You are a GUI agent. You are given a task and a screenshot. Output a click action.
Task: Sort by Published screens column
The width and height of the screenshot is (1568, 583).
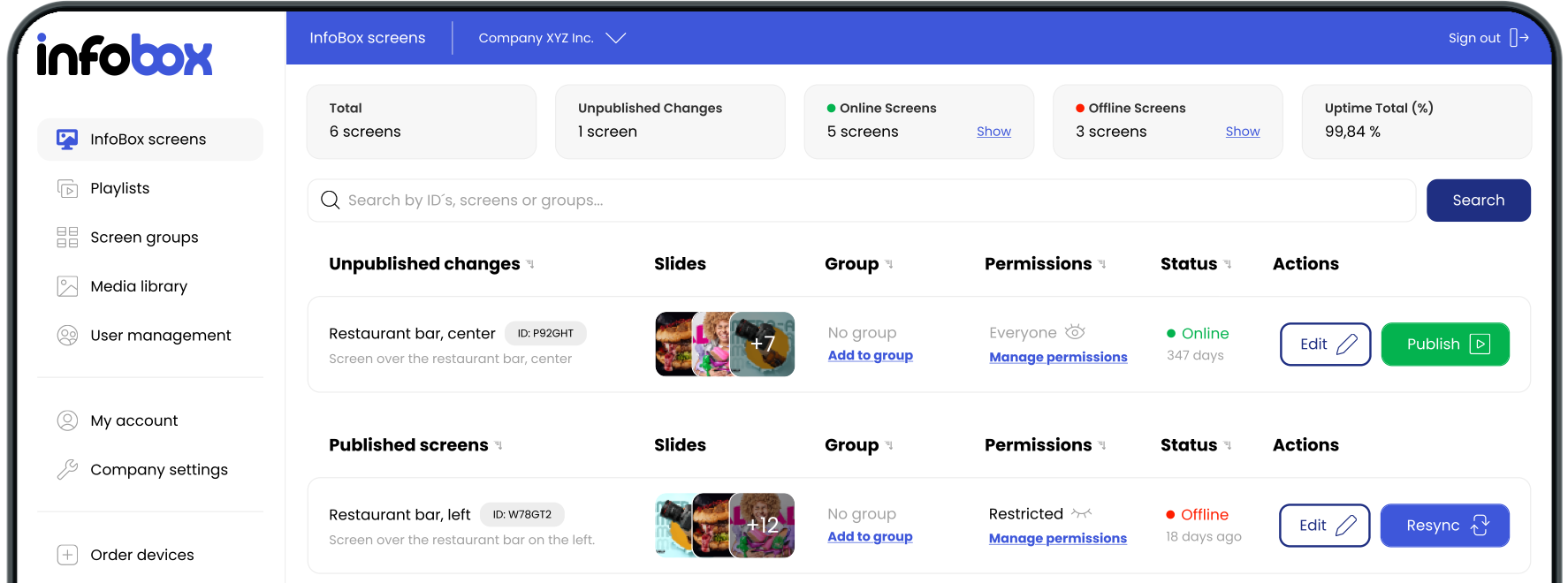click(x=499, y=445)
